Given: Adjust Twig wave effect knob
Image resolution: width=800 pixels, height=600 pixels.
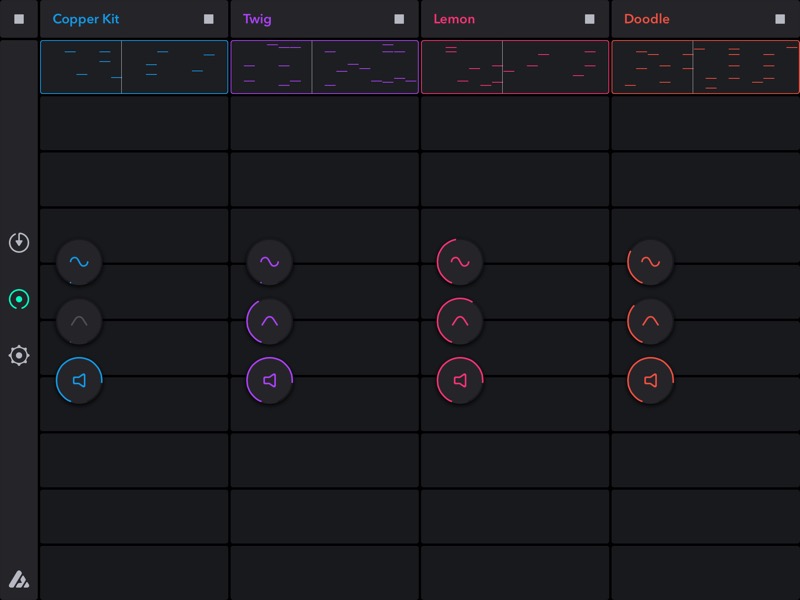Looking at the screenshot, I should [x=269, y=262].
